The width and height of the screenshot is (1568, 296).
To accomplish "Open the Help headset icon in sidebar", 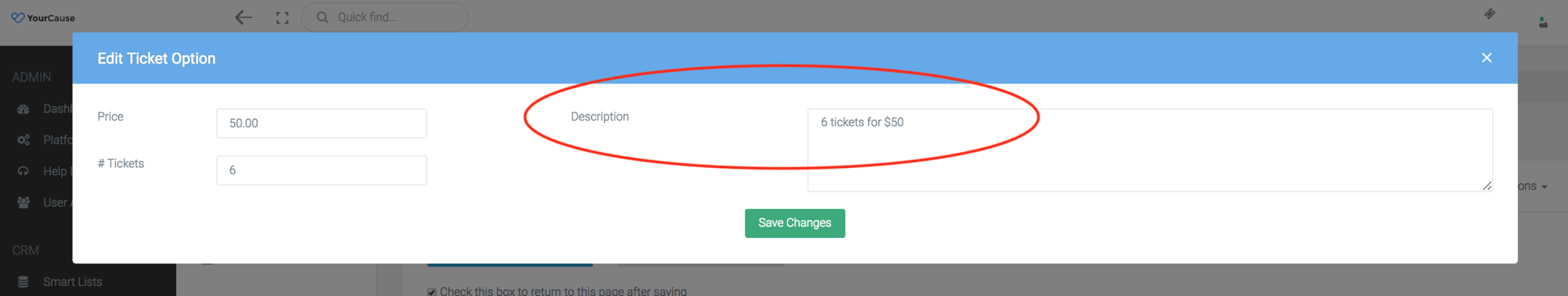I will pyautogui.click(x=23, y=172).
